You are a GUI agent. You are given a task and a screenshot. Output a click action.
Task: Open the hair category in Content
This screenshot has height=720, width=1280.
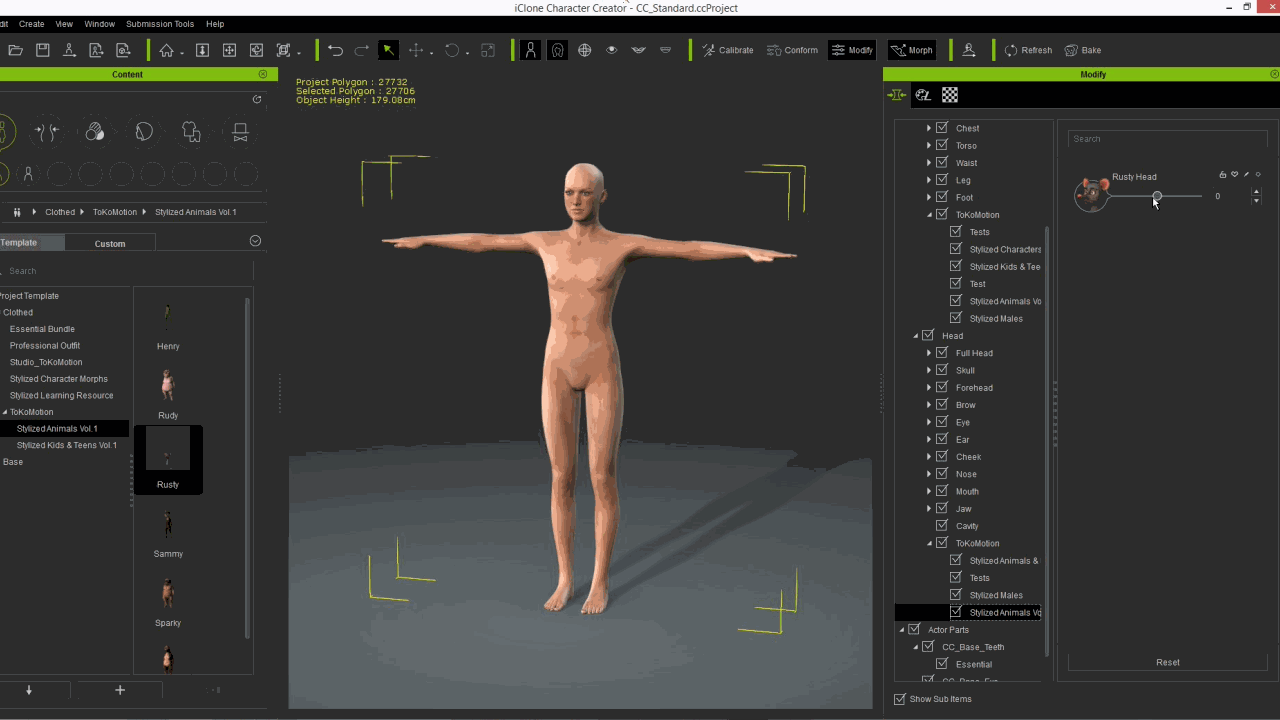pyautogui.click(x=144, y=131)
